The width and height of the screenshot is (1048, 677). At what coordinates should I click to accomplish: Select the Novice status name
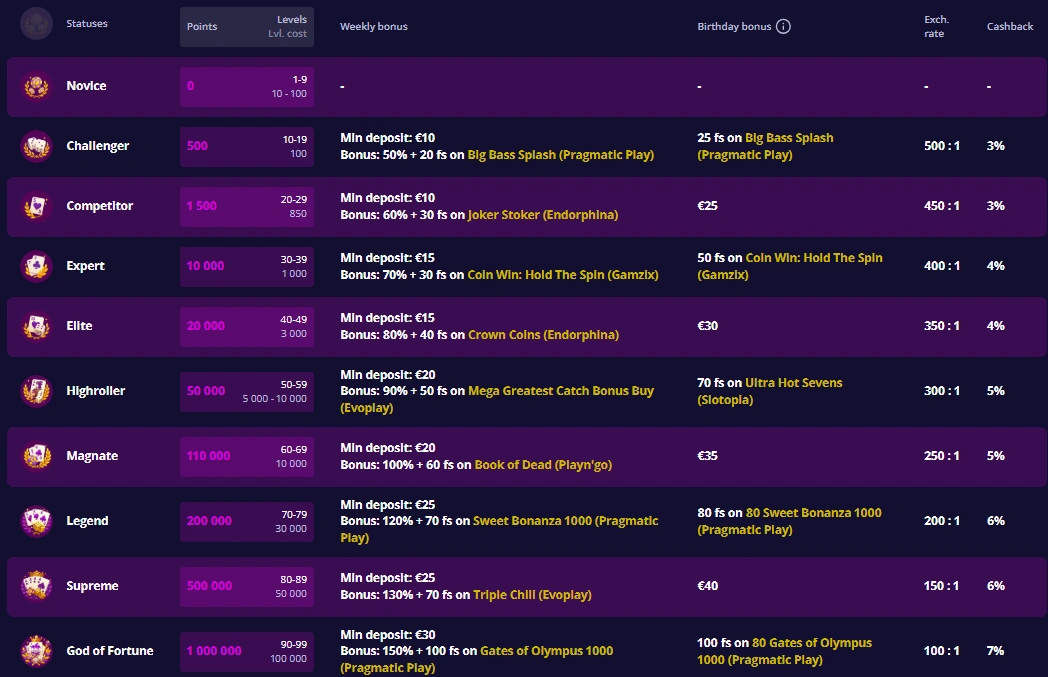(86, 86)
